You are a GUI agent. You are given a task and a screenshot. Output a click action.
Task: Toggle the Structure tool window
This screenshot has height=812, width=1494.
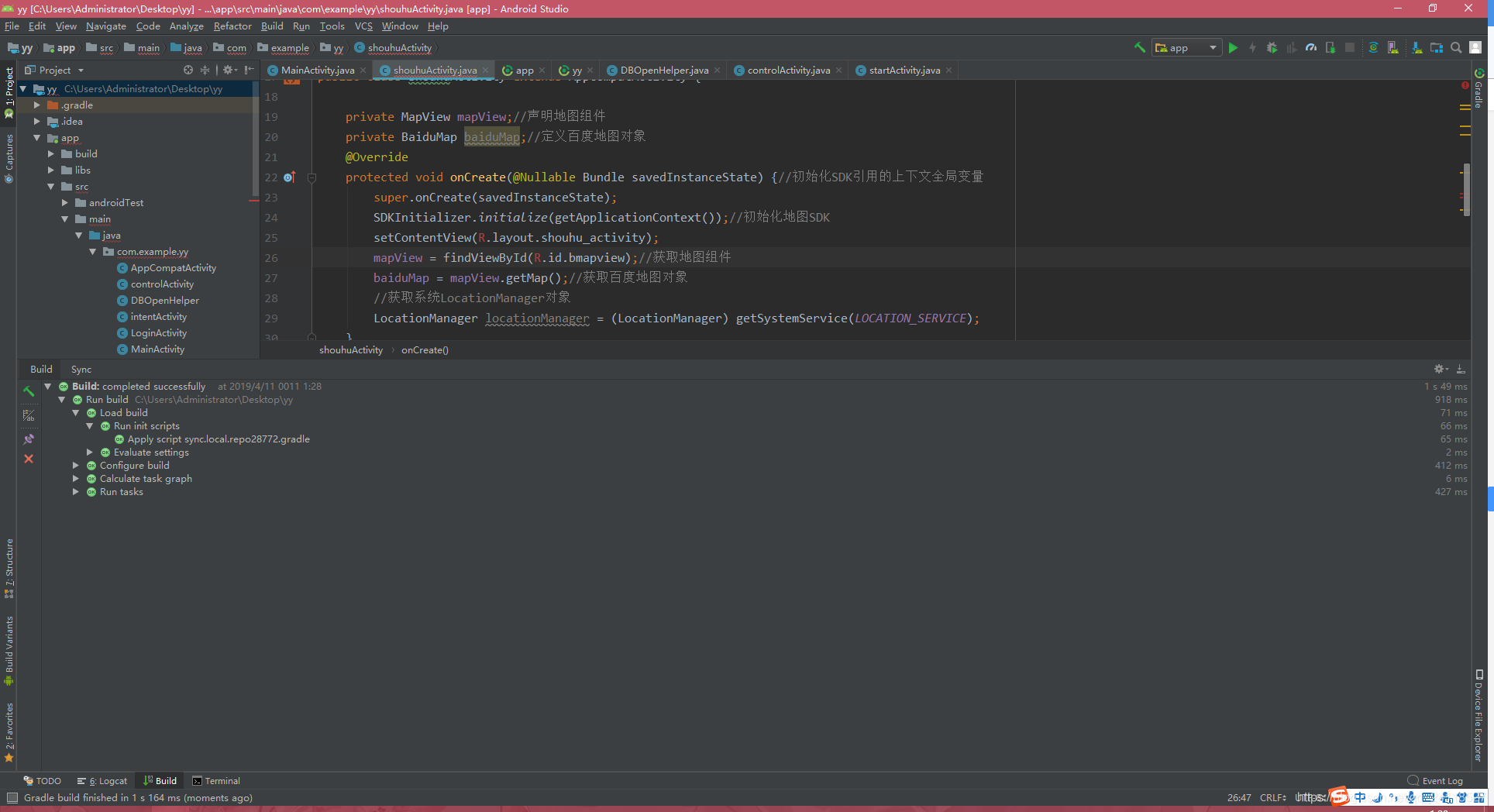coord(9,569)
